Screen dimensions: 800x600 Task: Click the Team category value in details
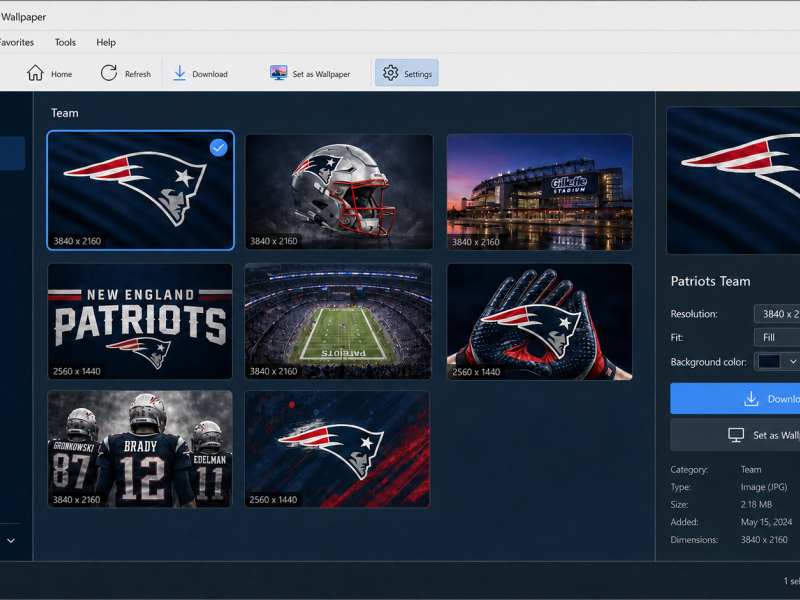click(x=751, y=469)
